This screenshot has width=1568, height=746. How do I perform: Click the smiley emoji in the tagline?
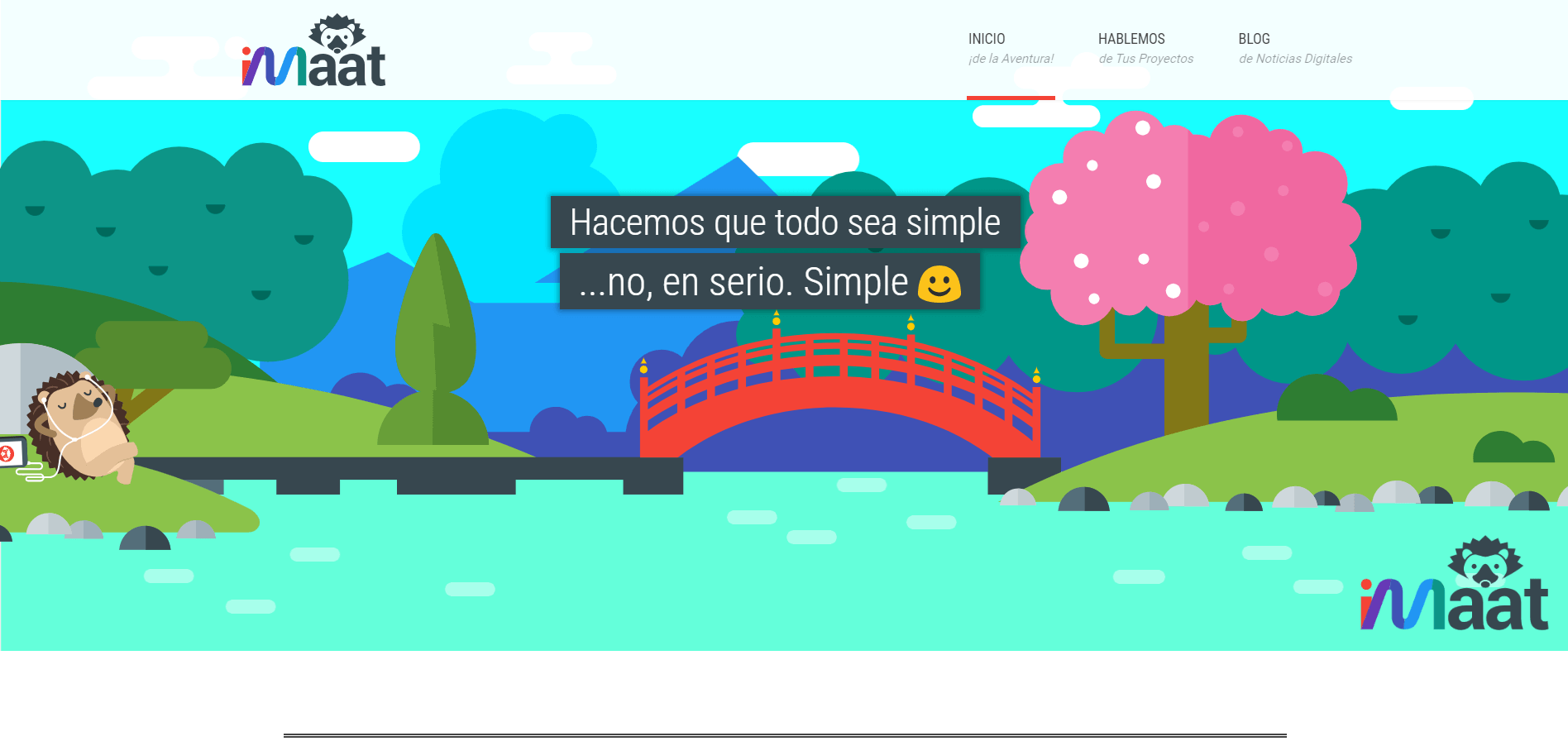point(939,282)
